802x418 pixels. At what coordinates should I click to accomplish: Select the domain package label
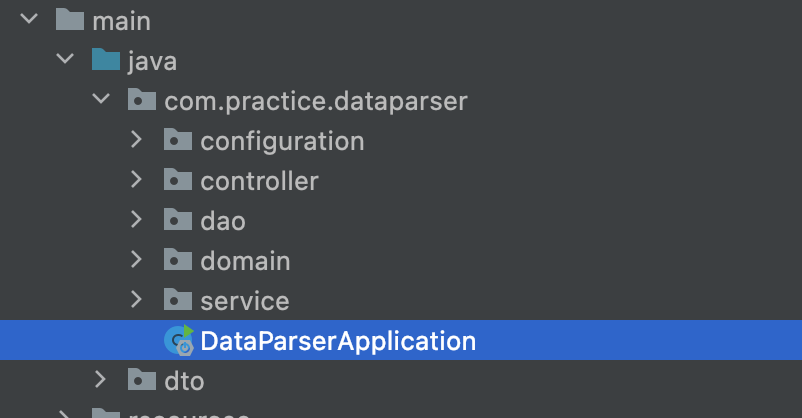coord(246,261)
